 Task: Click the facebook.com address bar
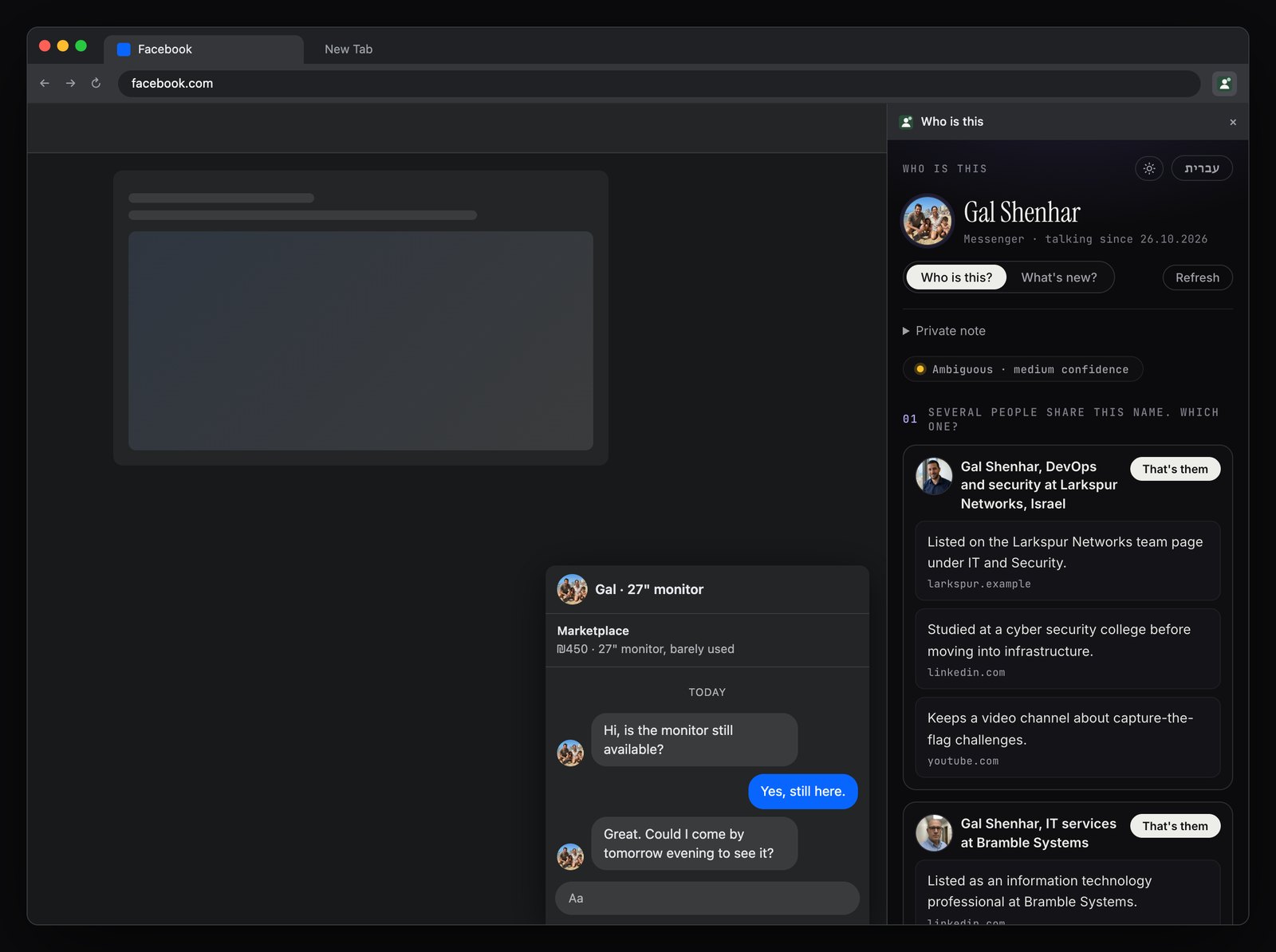[x=659, y=84]
